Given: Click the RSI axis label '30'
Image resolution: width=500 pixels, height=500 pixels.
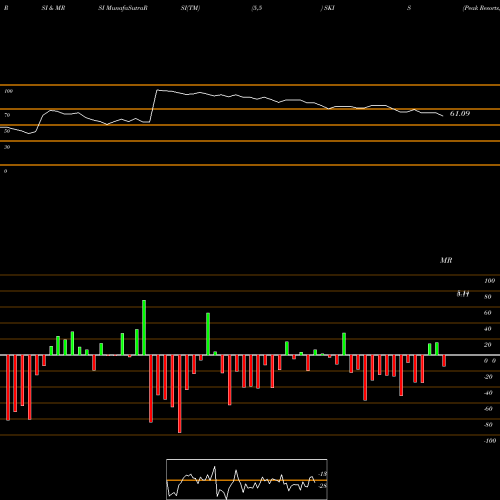Looking at the screenshot, I should [7, 147].
